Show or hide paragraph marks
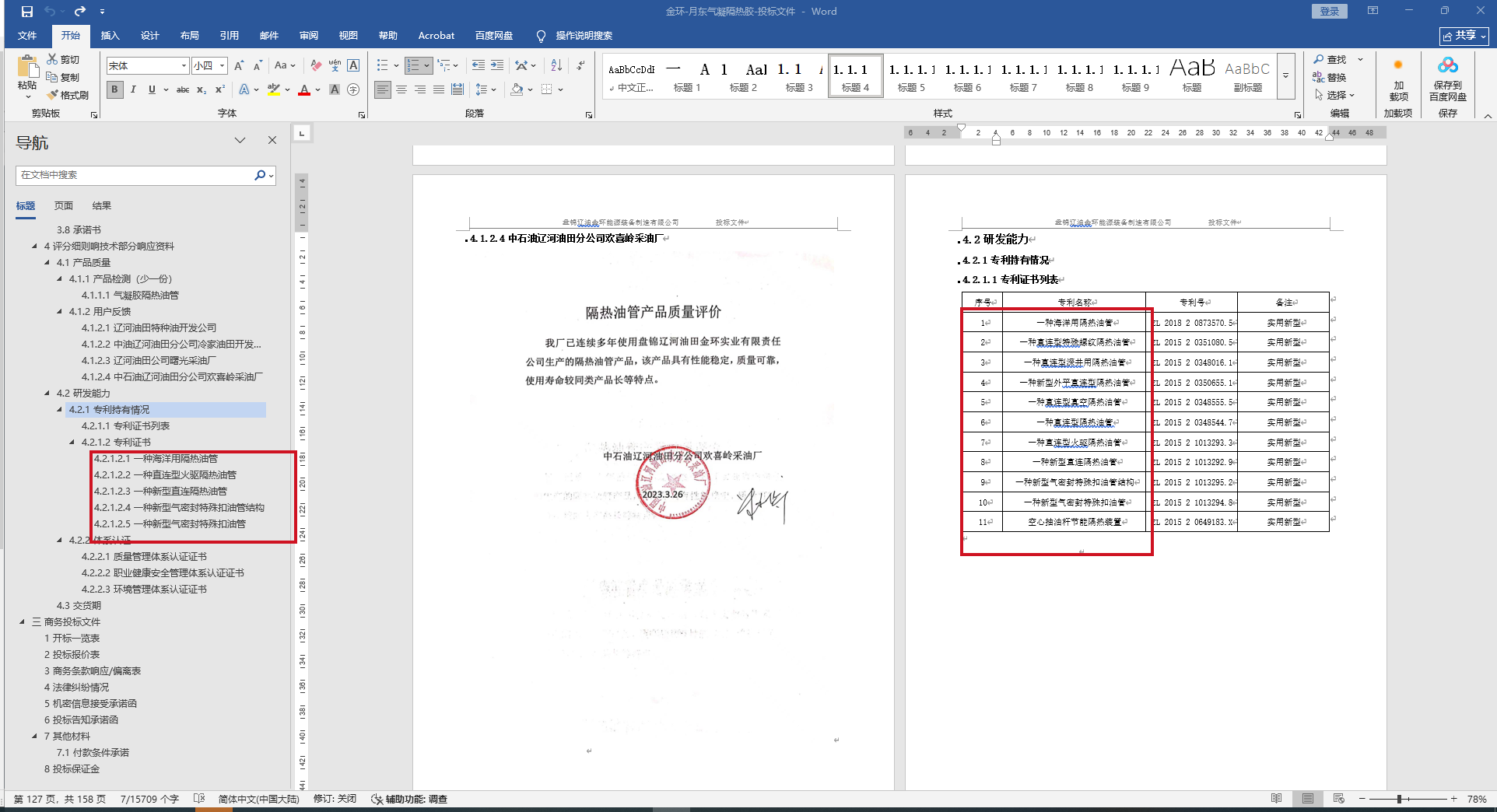Screen dimensions: 1497x812 [580, 66]
